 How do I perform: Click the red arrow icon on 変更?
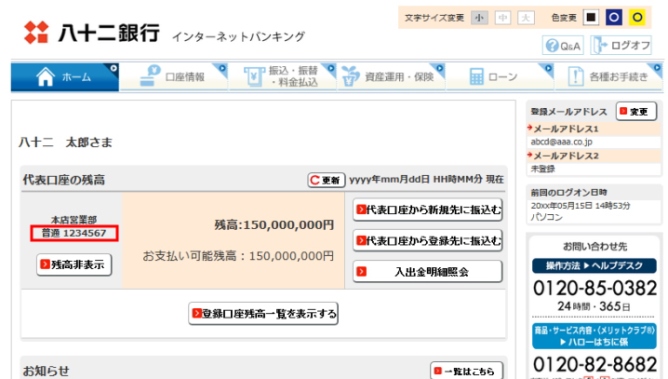(624, 111)
